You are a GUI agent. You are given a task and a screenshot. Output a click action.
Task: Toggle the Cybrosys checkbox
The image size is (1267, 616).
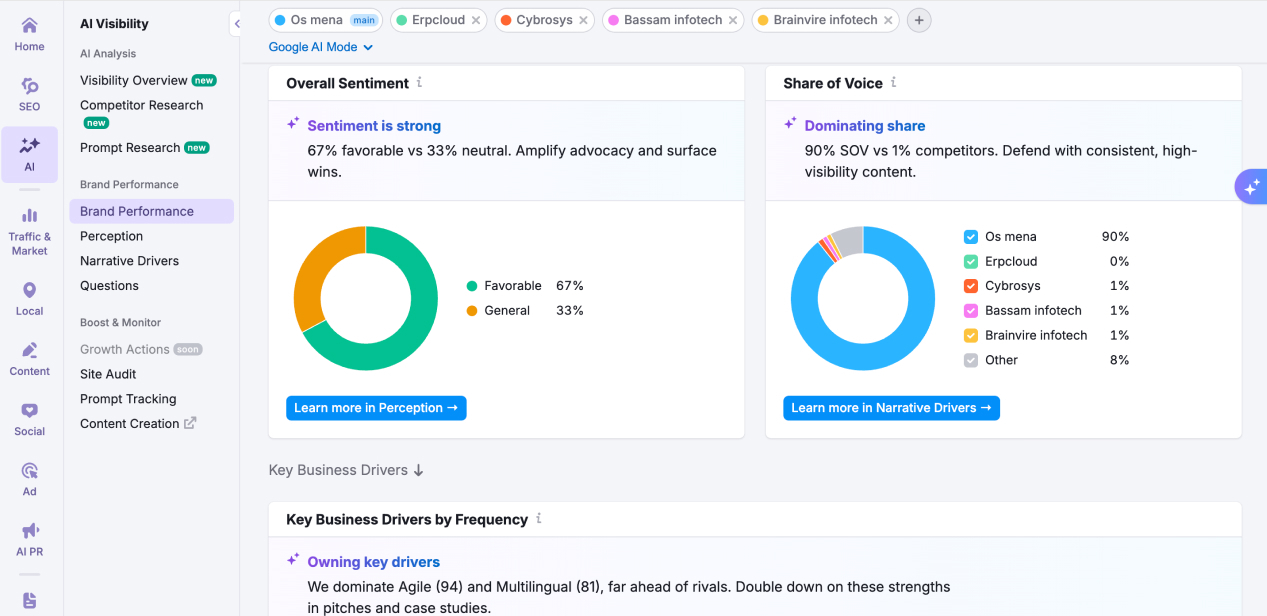coord(970,286)
